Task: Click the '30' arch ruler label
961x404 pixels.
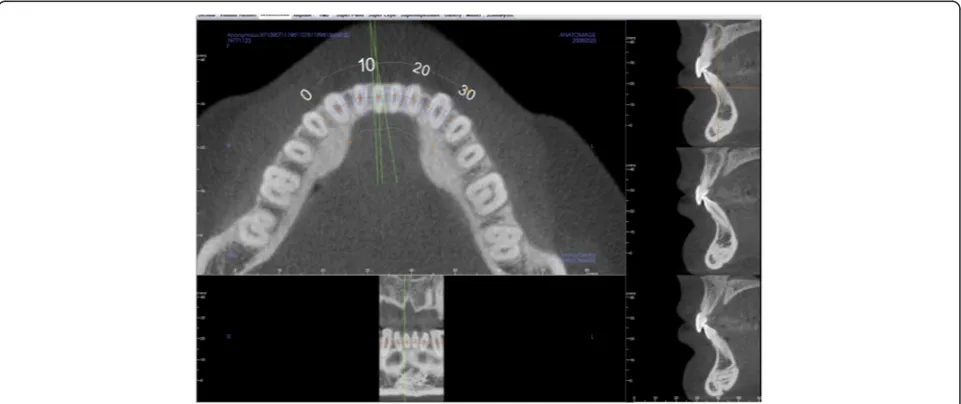Action: tap(468, 93)
